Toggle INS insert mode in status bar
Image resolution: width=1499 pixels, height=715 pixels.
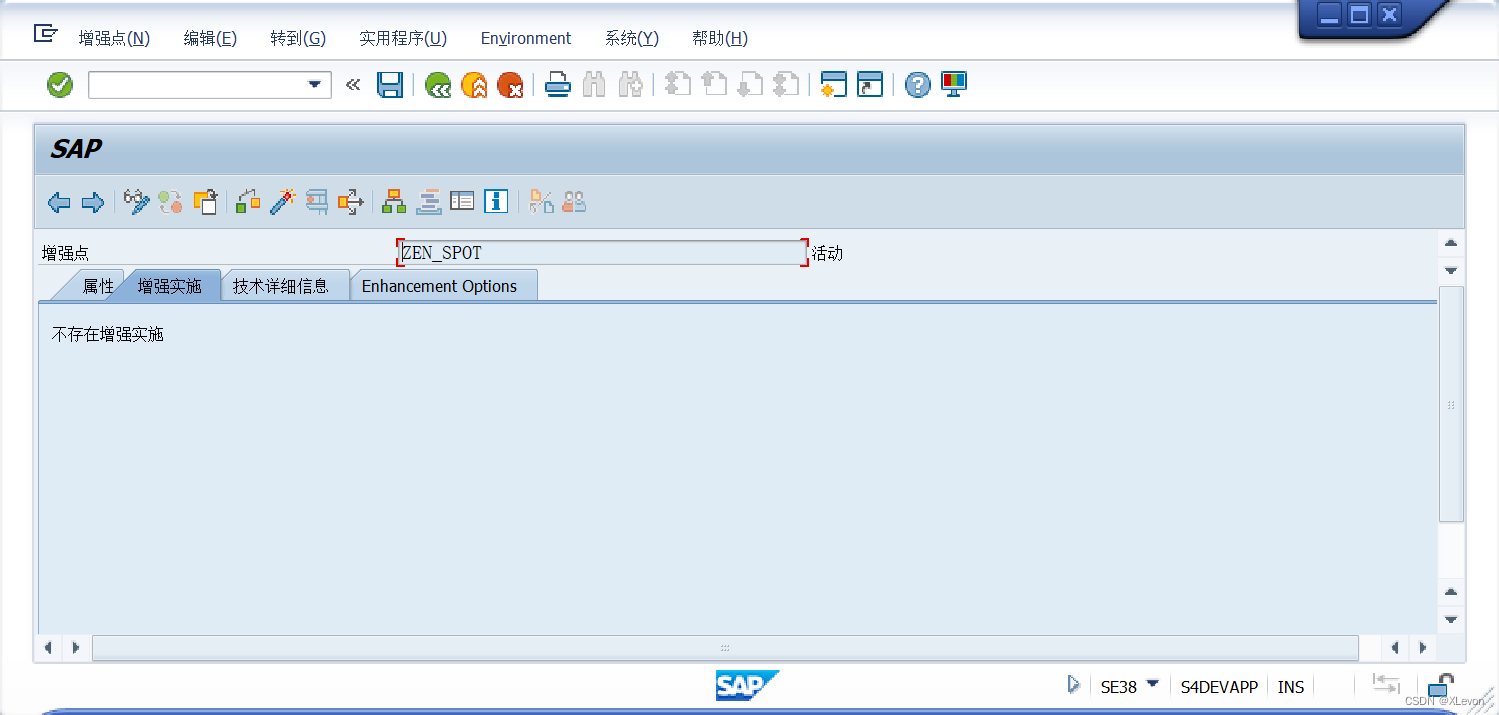1290,686
